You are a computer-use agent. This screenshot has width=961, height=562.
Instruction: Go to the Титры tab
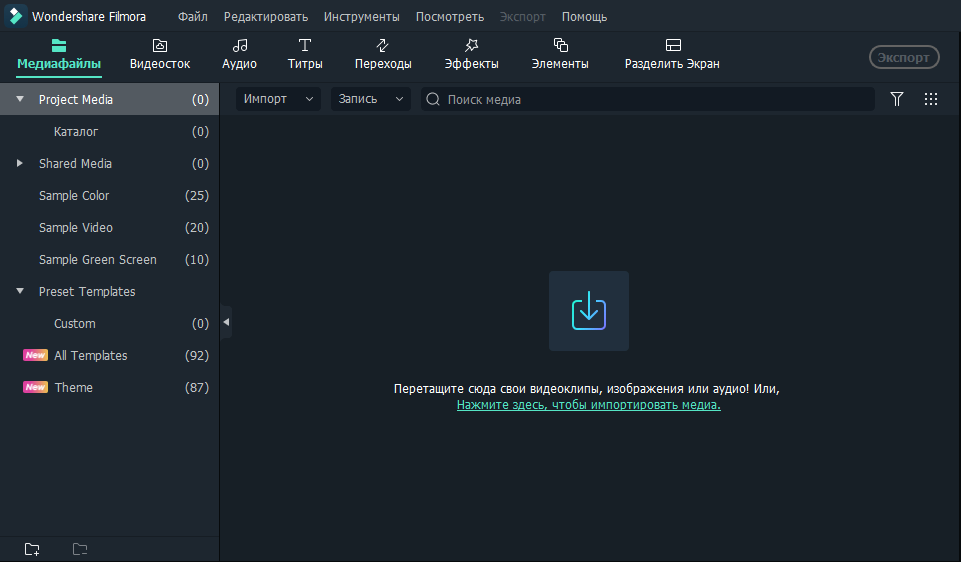(x=305, y=55)
